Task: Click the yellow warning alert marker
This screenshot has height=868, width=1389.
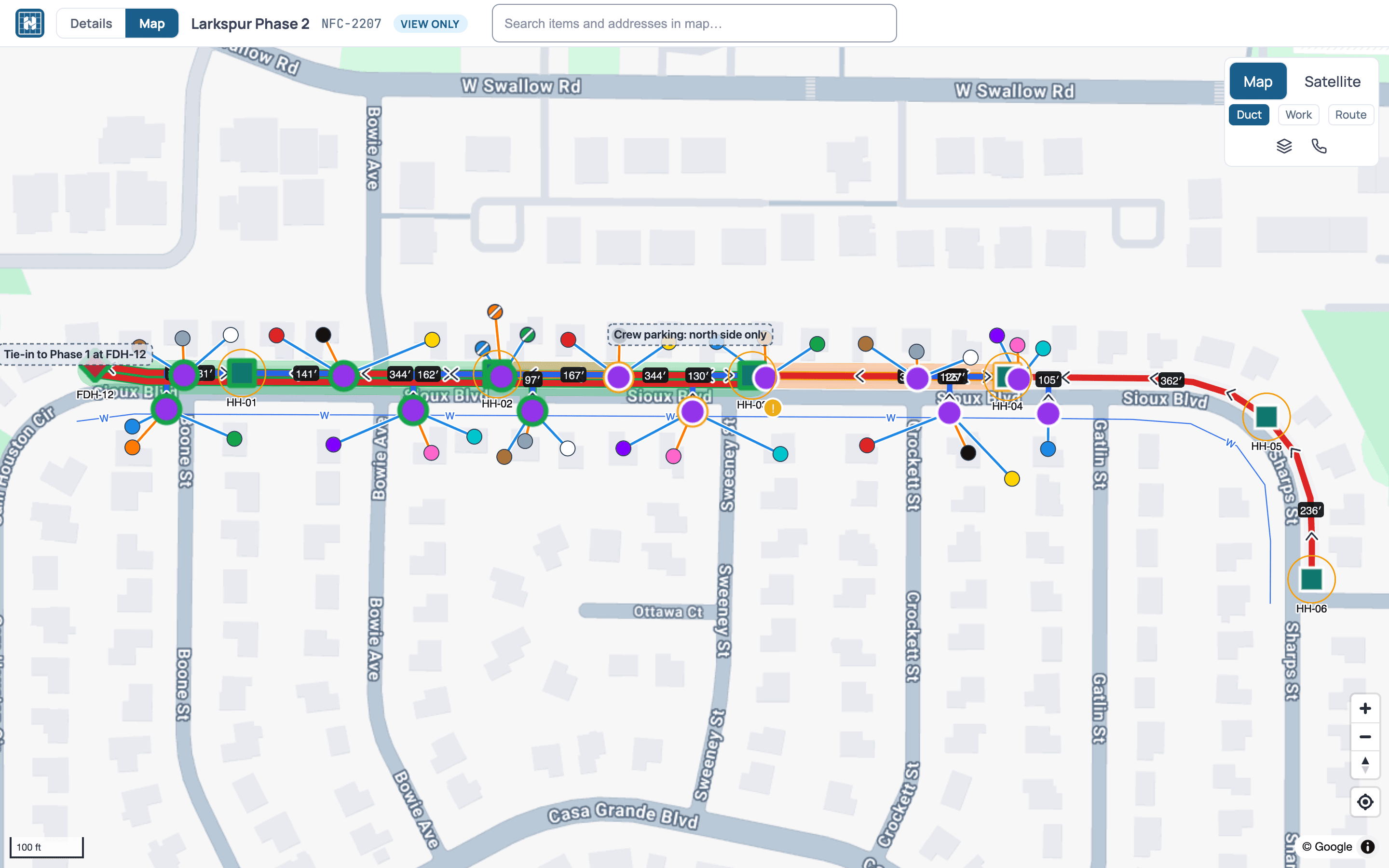Action: (x=773, y=408)
